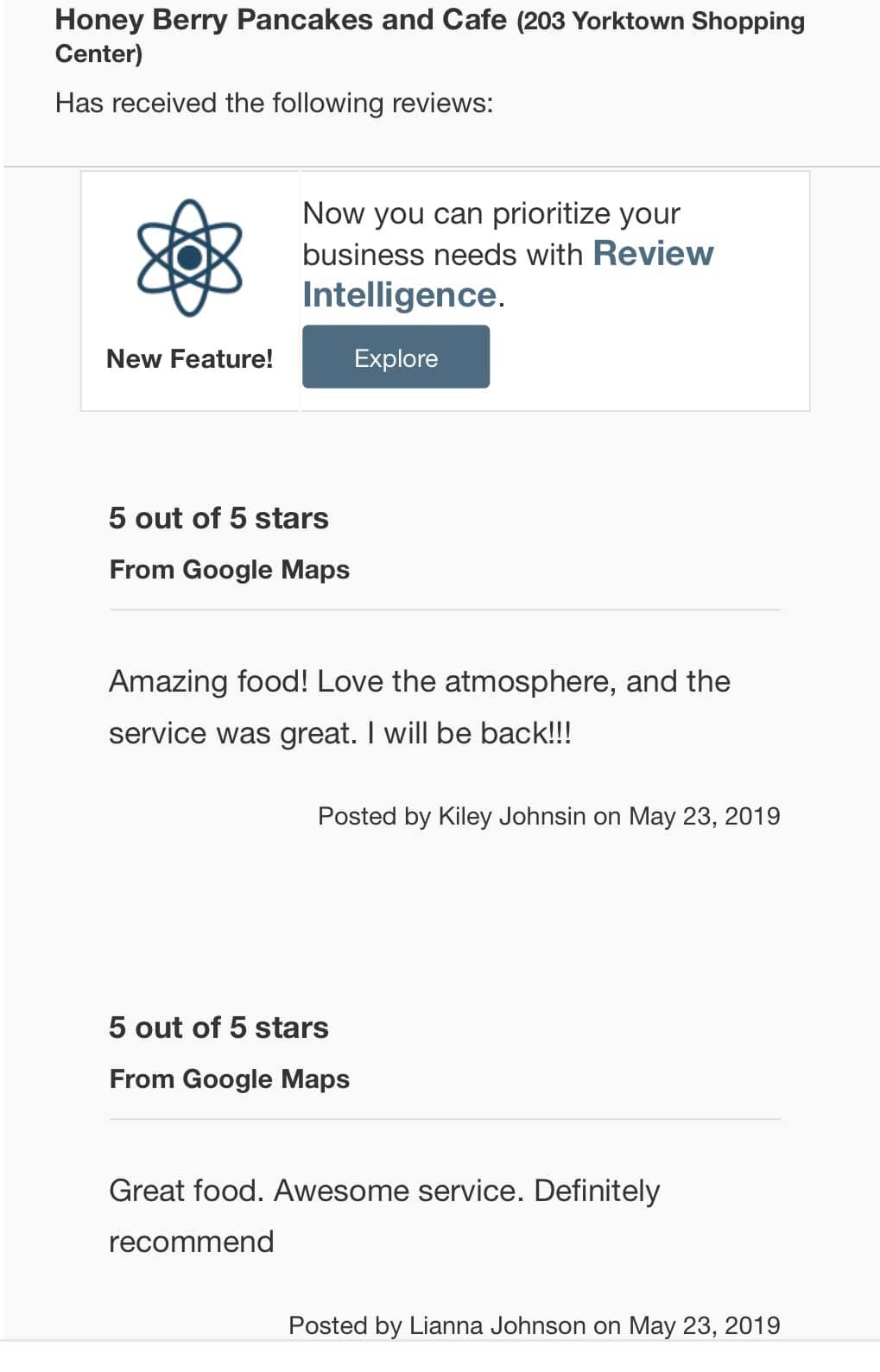Tap the date in Kiley Johnsin's review
880x1372 pixels.
(x=704, y=816)
